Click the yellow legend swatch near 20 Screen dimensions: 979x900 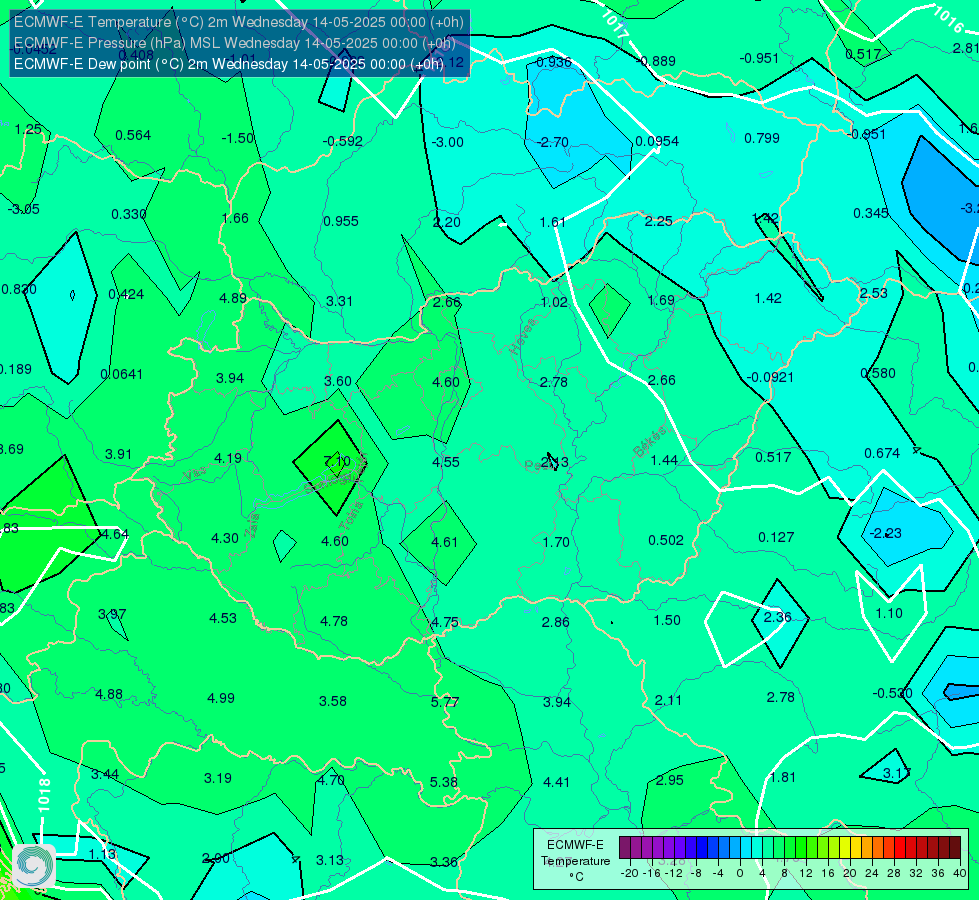click(x=845, y=848)
